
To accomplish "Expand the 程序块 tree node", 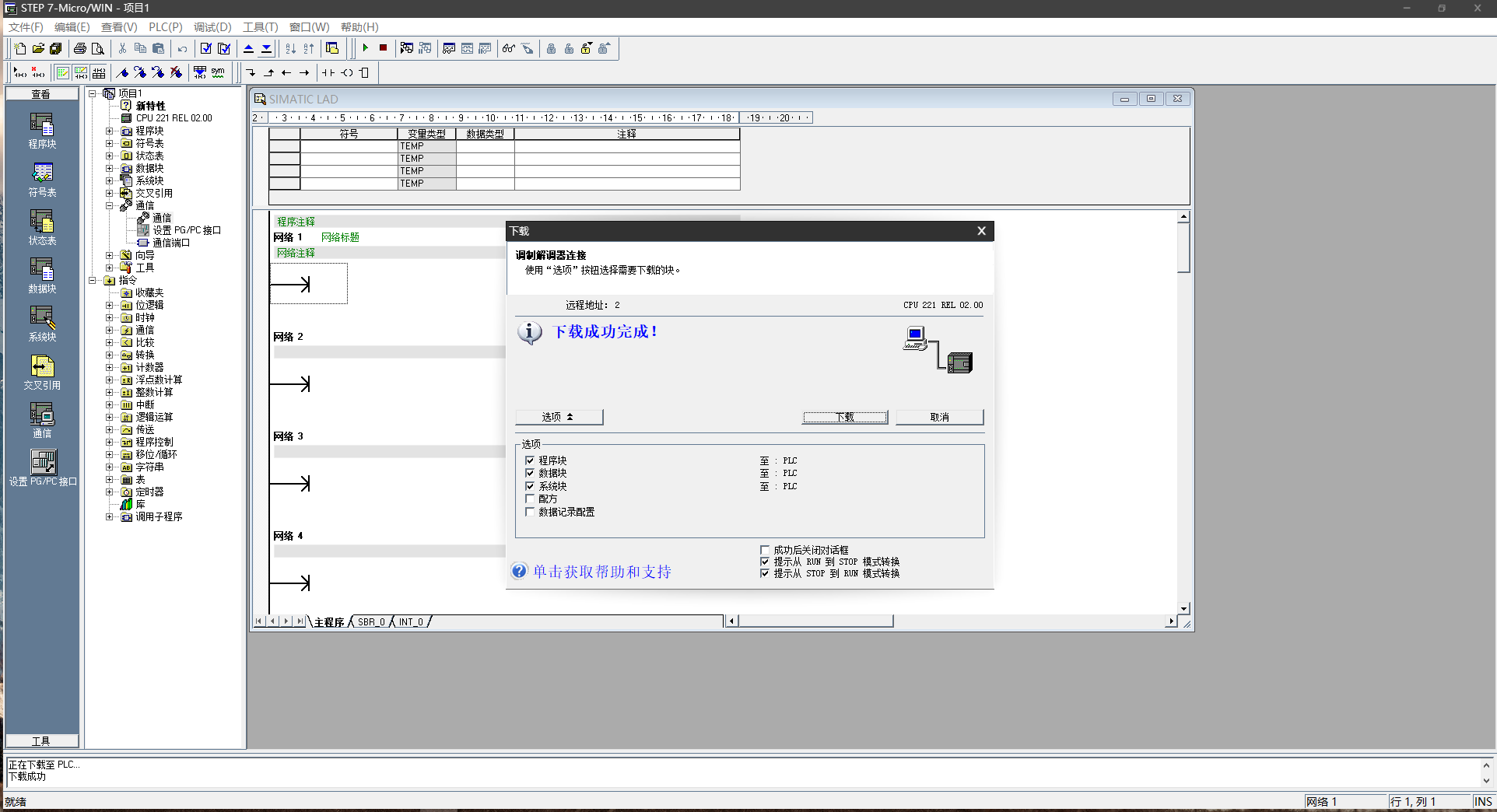I will coord(110,131).
